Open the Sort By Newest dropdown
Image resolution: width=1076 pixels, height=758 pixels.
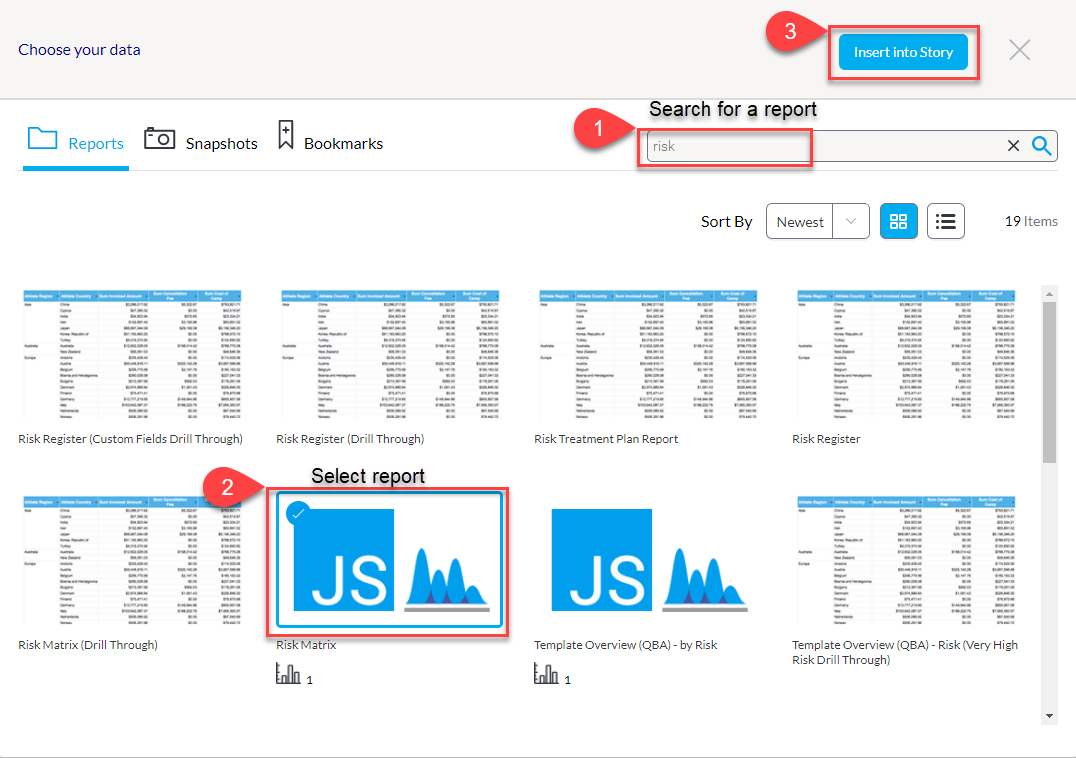click(816, 222)
